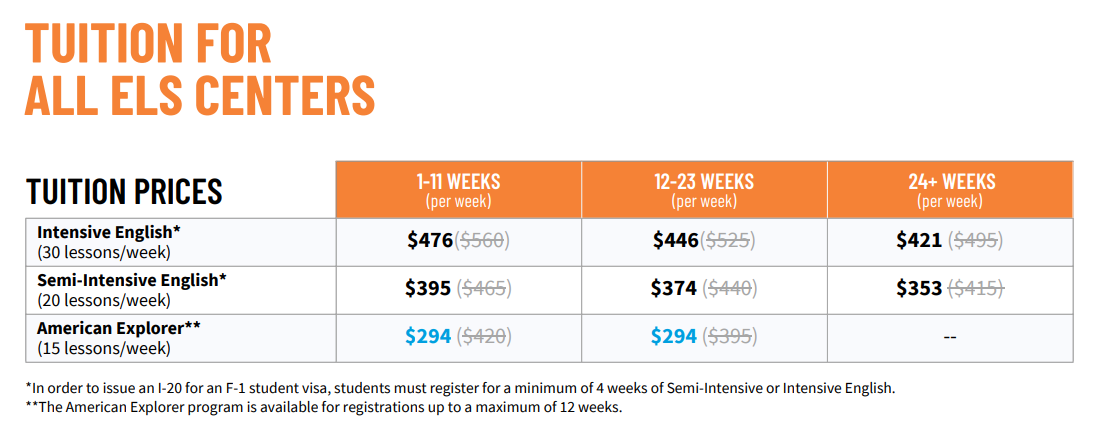Click the I-20 F-1 visa footnote
1099x438 pixels.
(460, 388)
